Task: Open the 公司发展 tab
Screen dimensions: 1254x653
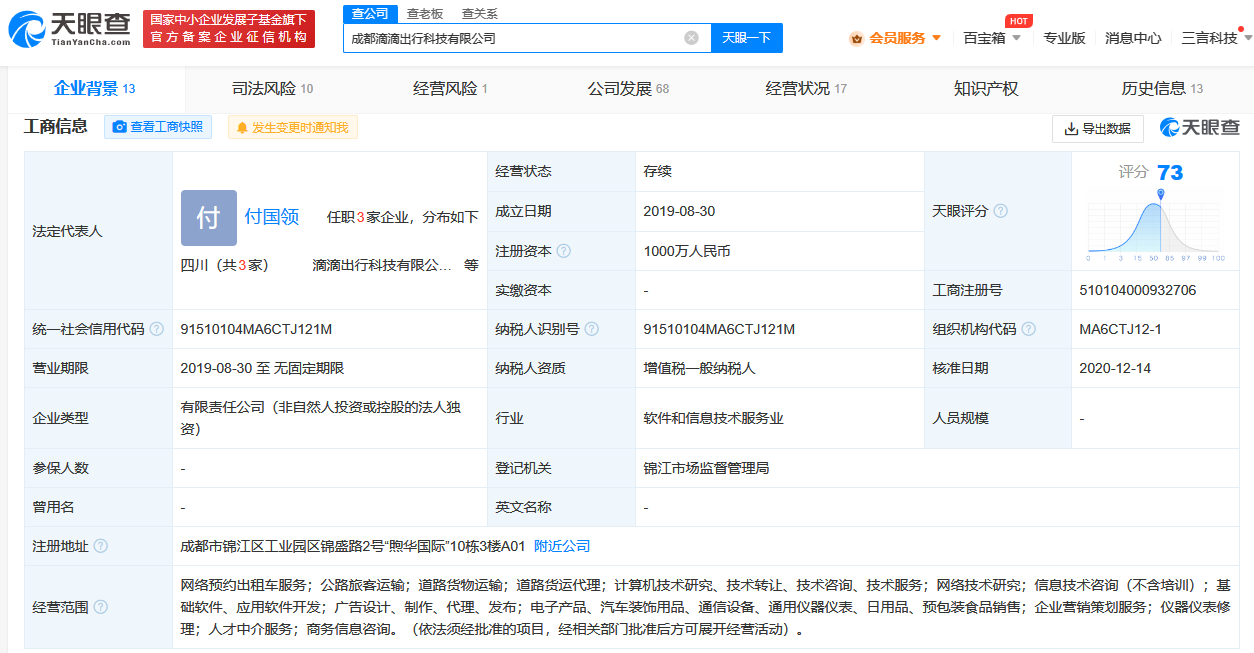Action: tap(628, 88)
